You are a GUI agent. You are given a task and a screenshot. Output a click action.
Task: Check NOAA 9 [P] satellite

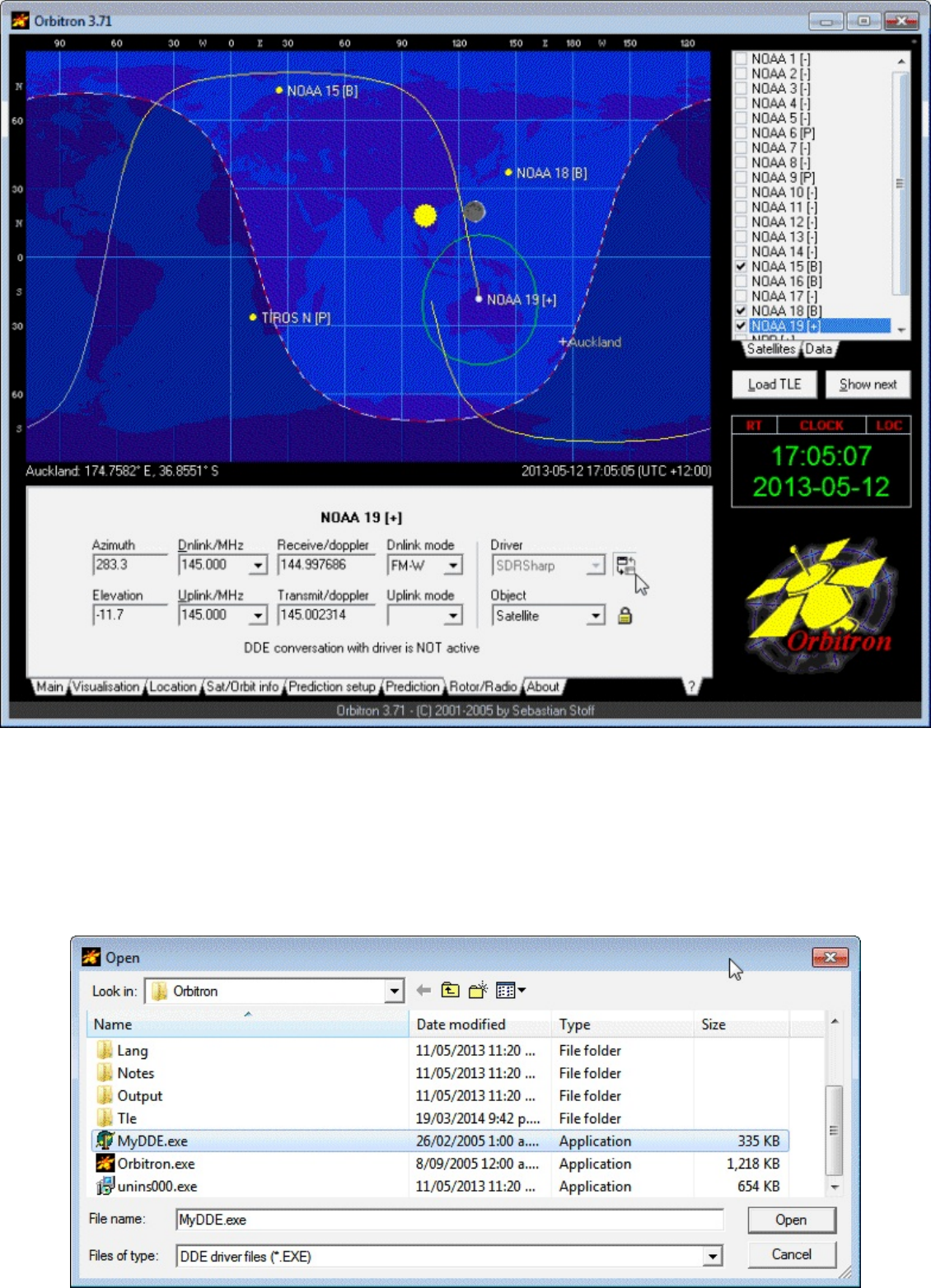[741, 177]
